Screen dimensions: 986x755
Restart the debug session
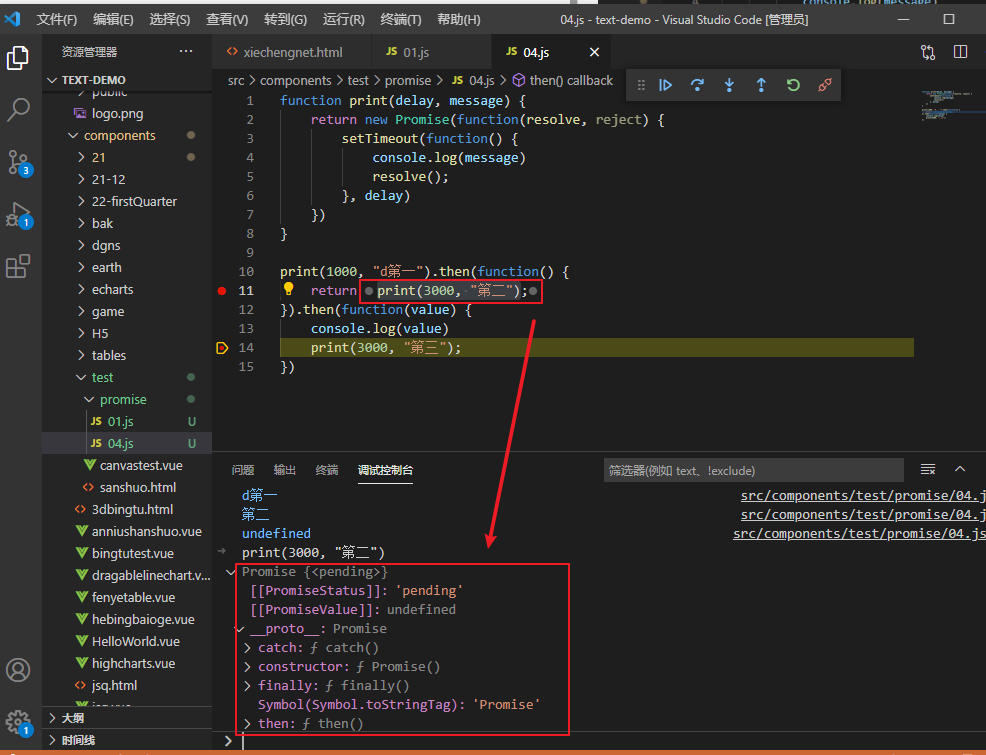point(793,85)
